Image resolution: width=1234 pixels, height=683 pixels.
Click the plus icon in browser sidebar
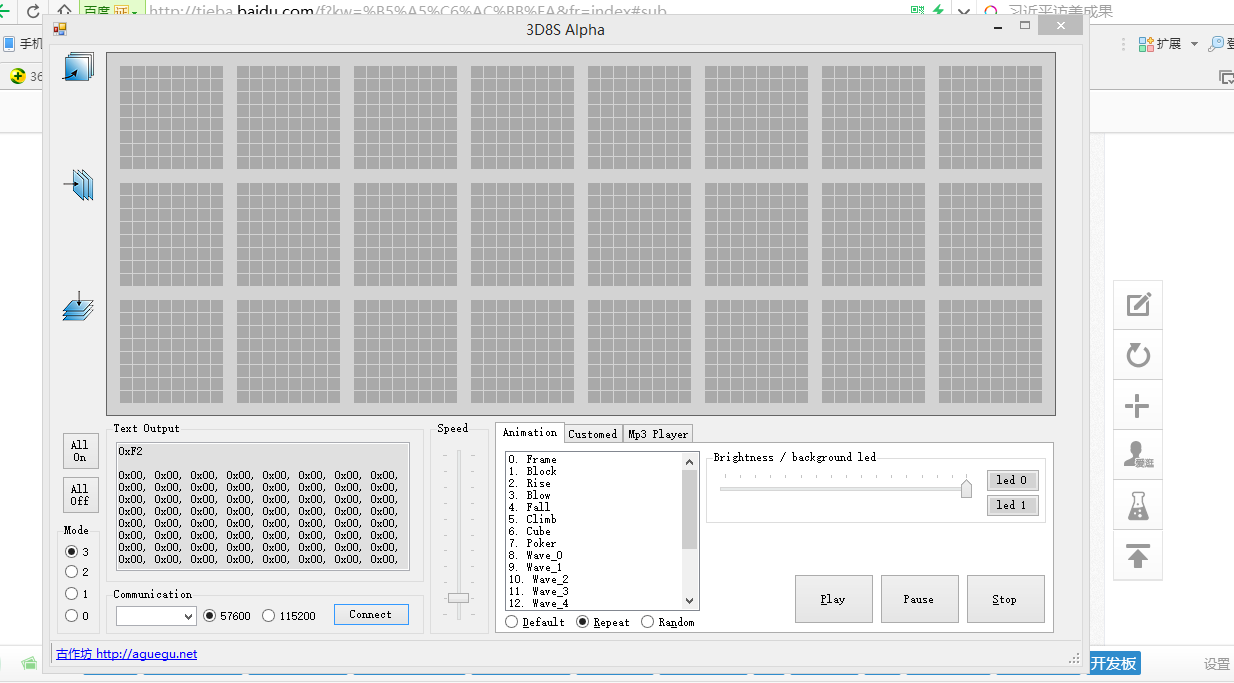pyautogui.click(x=1138, y=405)
